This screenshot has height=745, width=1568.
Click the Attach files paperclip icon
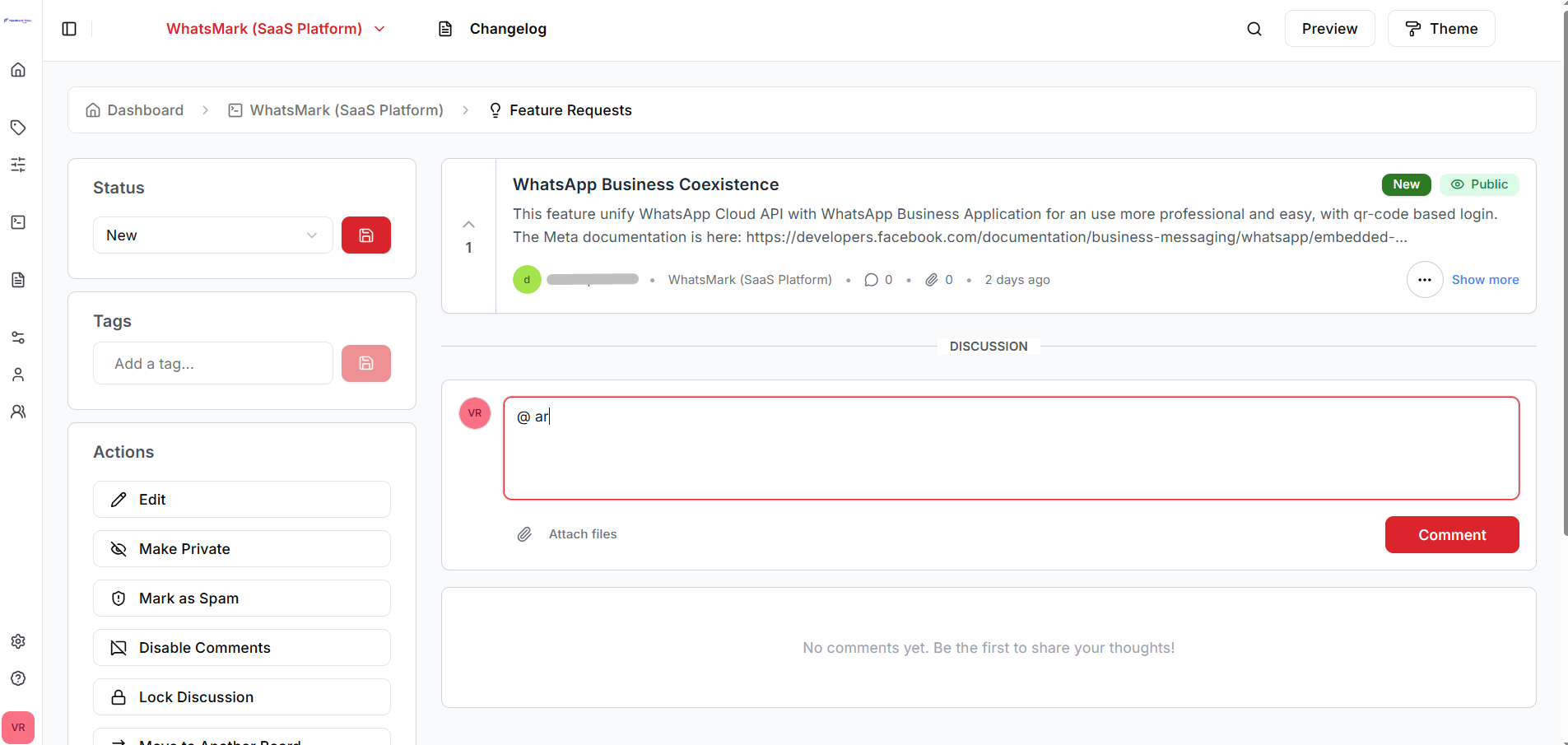tap(524, 533)
